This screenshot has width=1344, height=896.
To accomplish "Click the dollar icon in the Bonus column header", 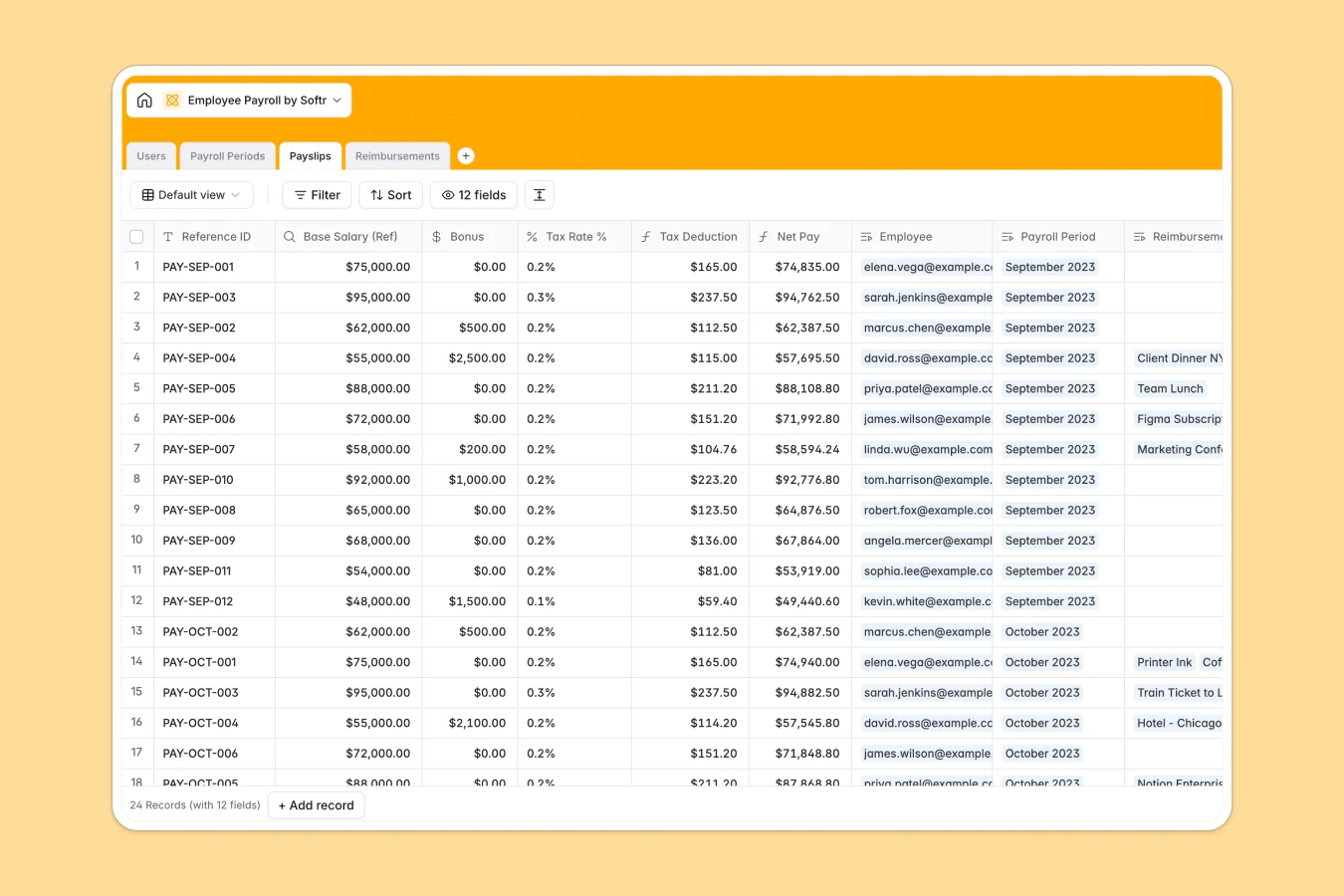I will [x=435, y=236].
